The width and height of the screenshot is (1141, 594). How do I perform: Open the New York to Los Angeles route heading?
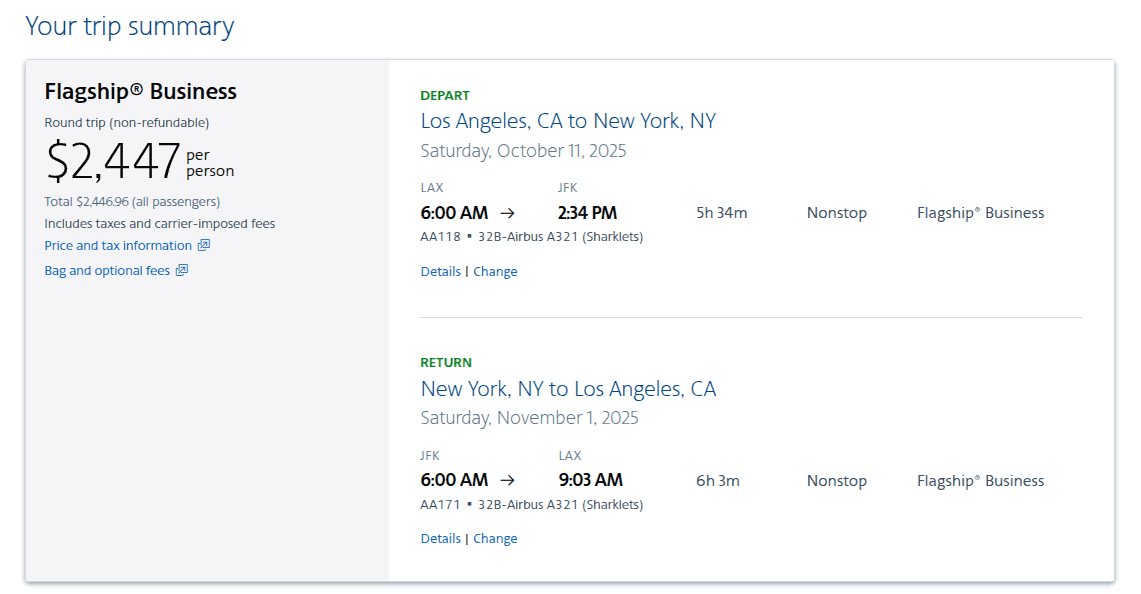(569, 388)
